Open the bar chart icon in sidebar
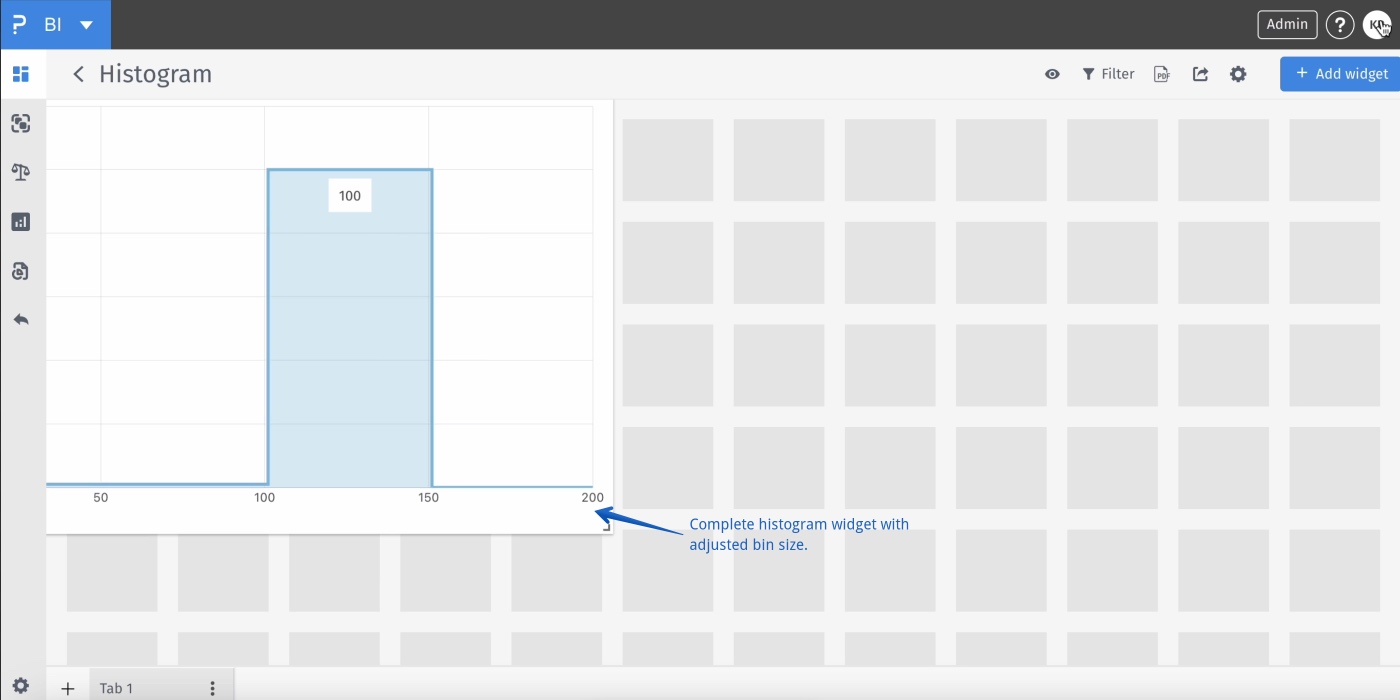The image size is (1400, 700). 21,222
